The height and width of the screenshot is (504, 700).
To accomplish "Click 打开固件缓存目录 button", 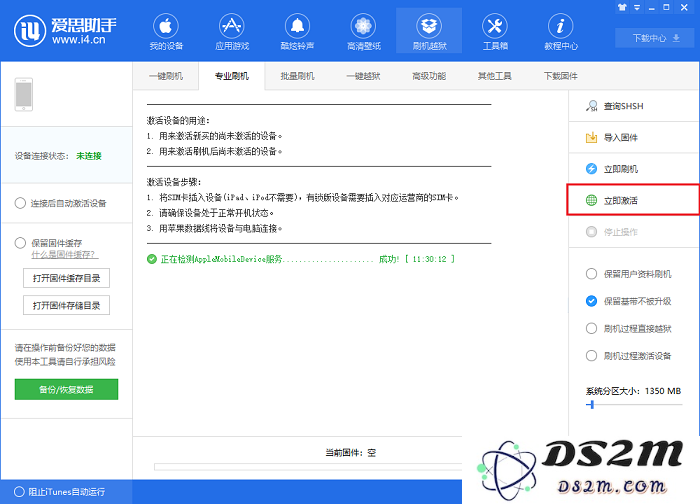I will click(67, 278).
